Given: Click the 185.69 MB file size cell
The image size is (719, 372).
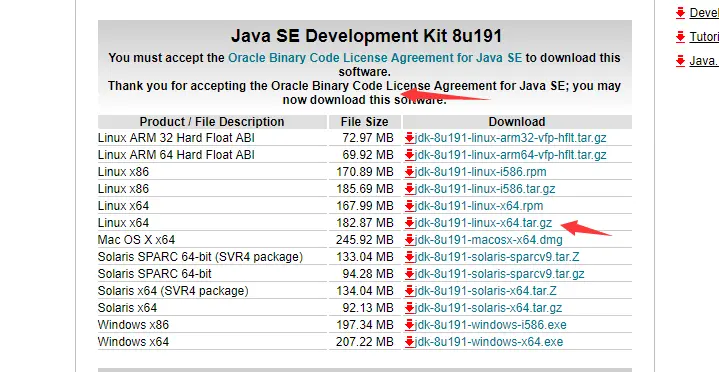Looking at the screenshot, I should tap(365, 189).
